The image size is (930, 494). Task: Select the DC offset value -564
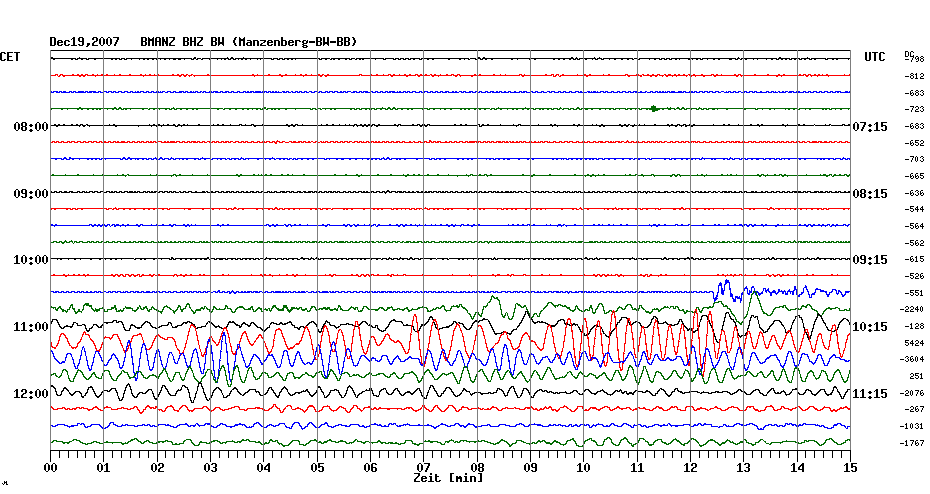[x=914, y=227]
